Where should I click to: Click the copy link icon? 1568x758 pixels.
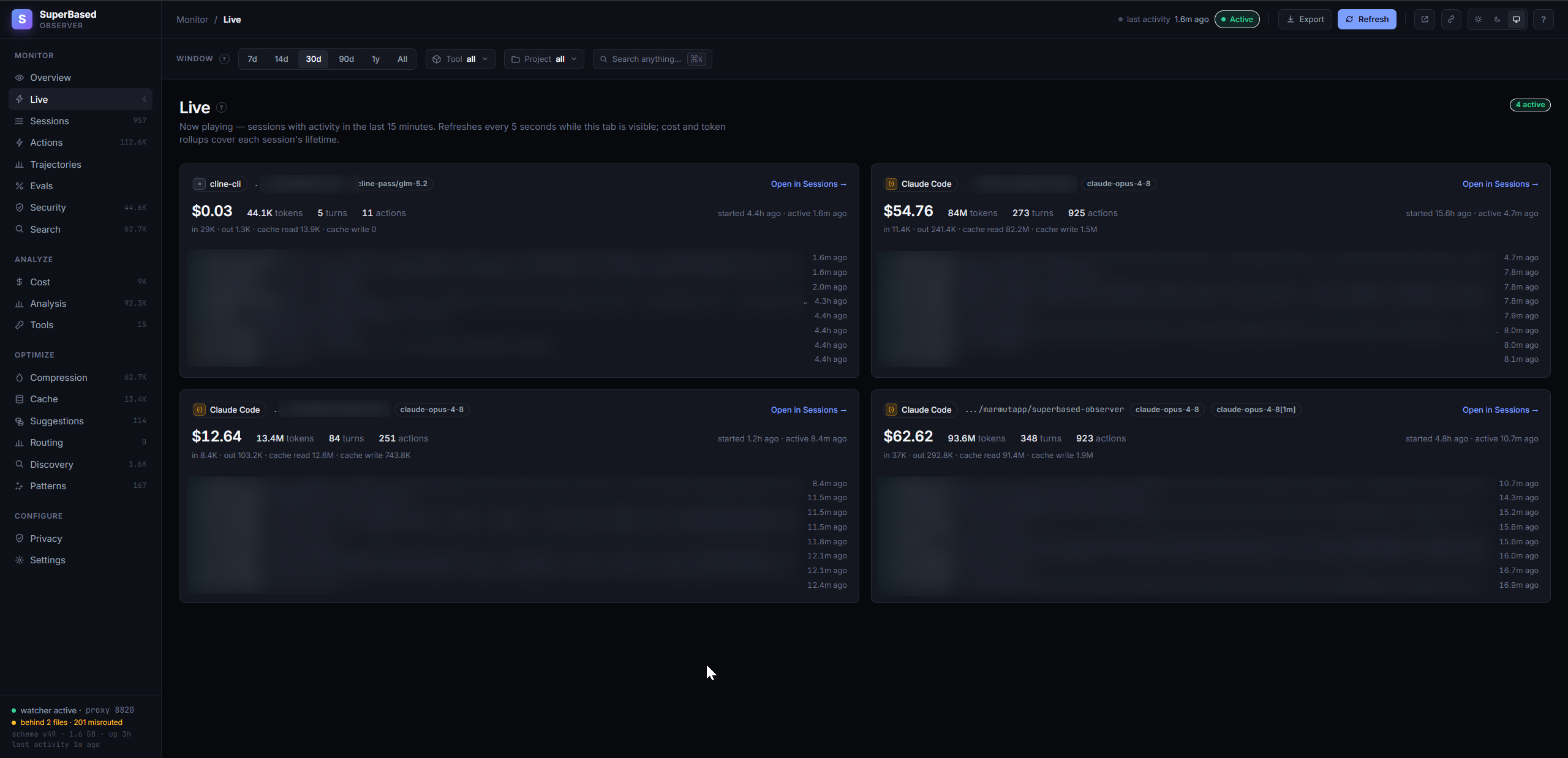pyautogui.click(x=1451, y=20)
